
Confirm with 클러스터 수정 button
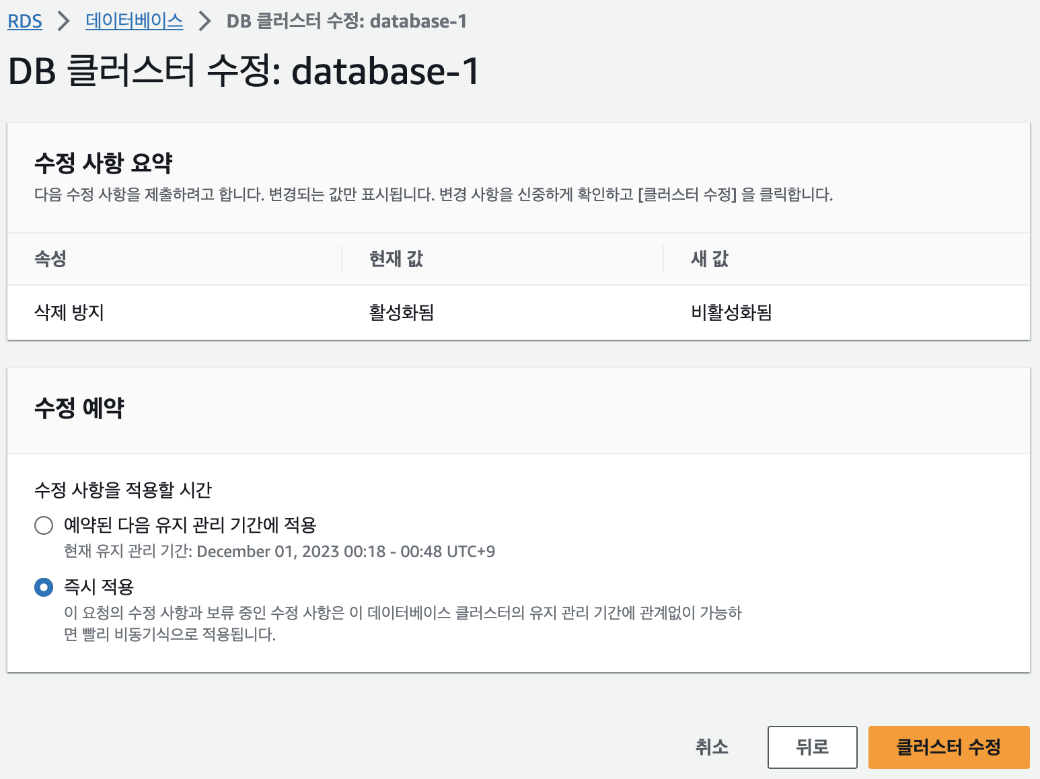[948, 747]
